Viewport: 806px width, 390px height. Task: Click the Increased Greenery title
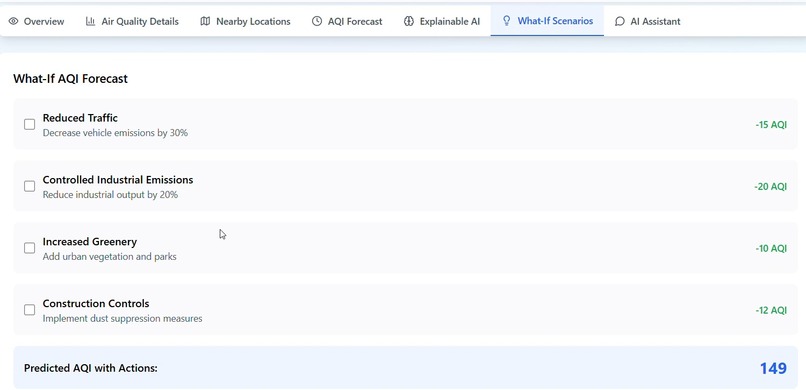tap(89, 242)
